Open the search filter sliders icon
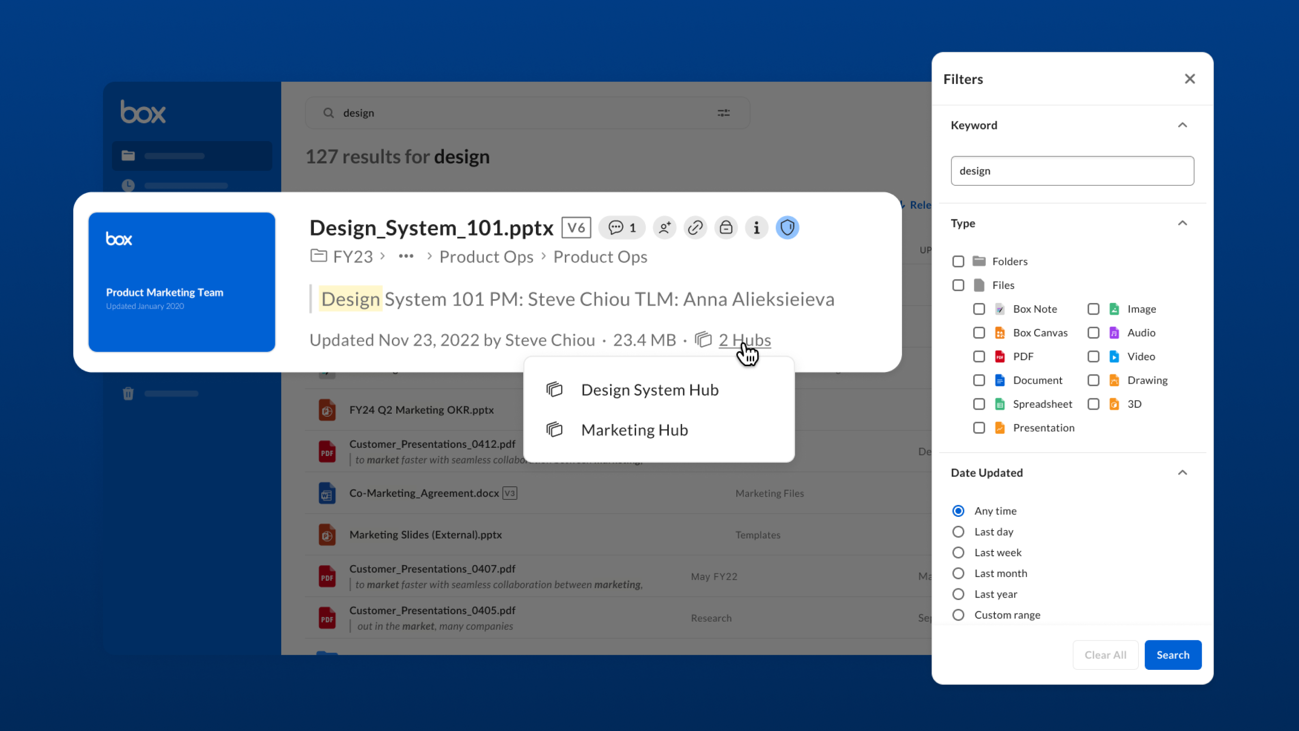This screenshot has height=731, width=1299. (724, 113)
